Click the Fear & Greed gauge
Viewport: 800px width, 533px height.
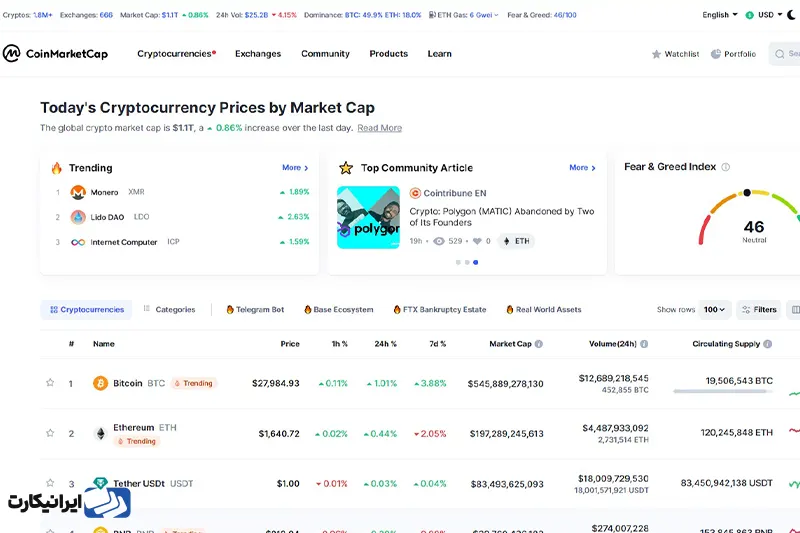click(749, 217)
